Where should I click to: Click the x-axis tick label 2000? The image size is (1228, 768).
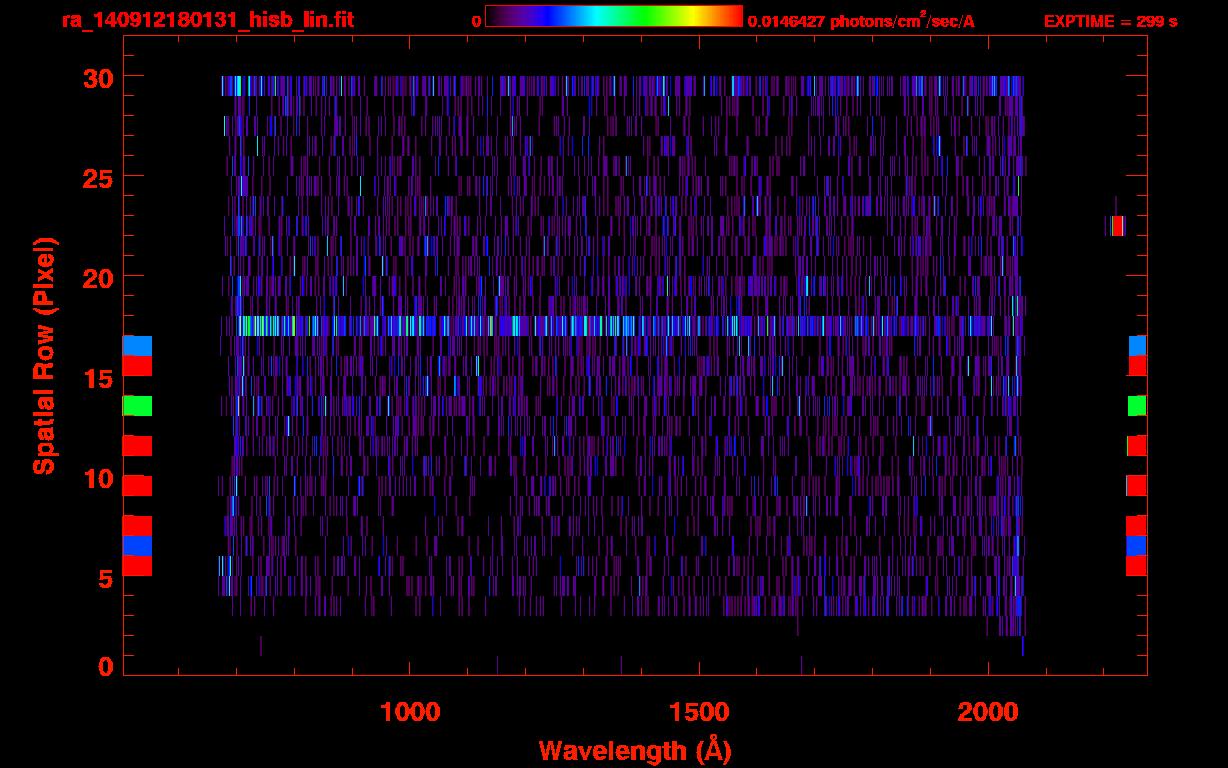pyautogui.click(x=988, y=712)
